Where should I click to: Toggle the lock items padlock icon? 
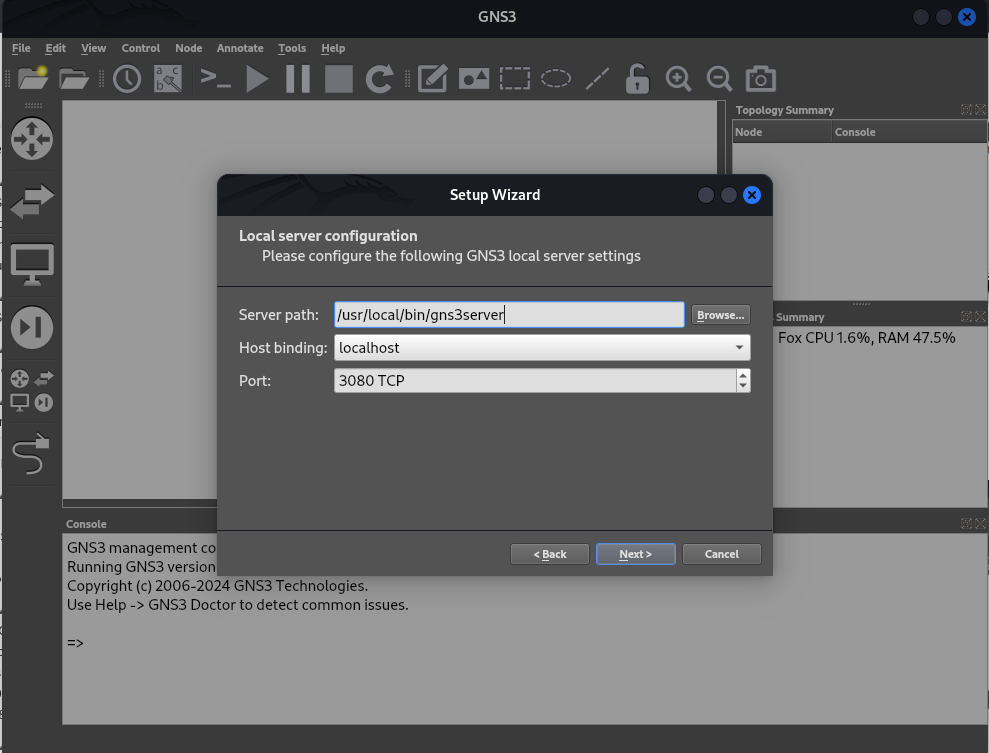click(x=637, y=79)
